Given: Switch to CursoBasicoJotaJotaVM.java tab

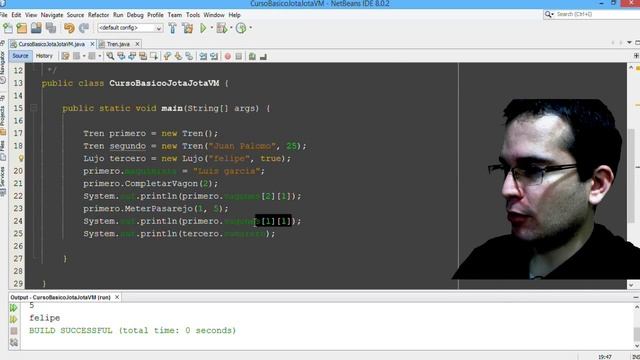Looking at the screenshot, I should (52, 44).
